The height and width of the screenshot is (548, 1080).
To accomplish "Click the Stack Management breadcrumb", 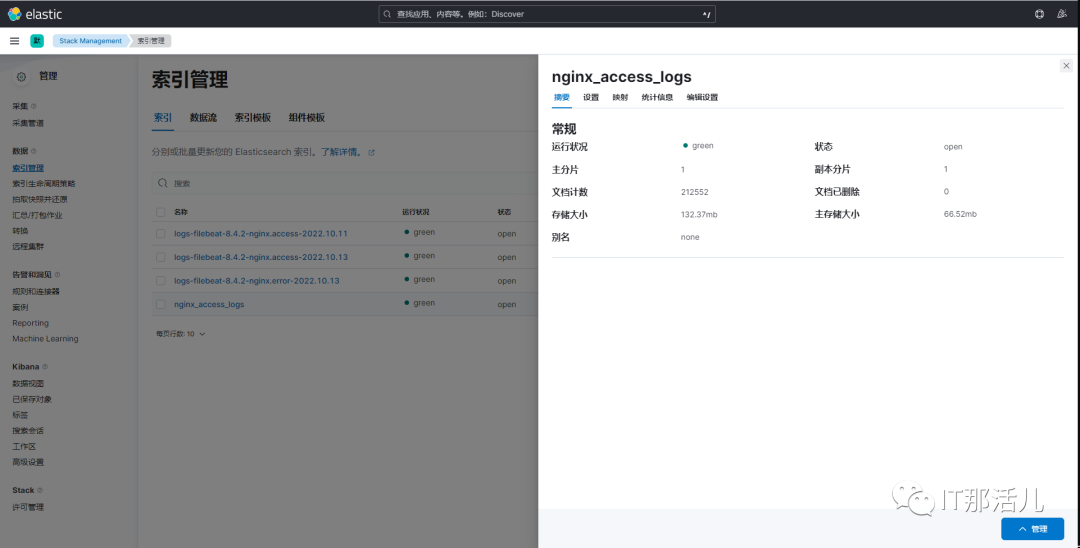I will [x=90, y=41].
